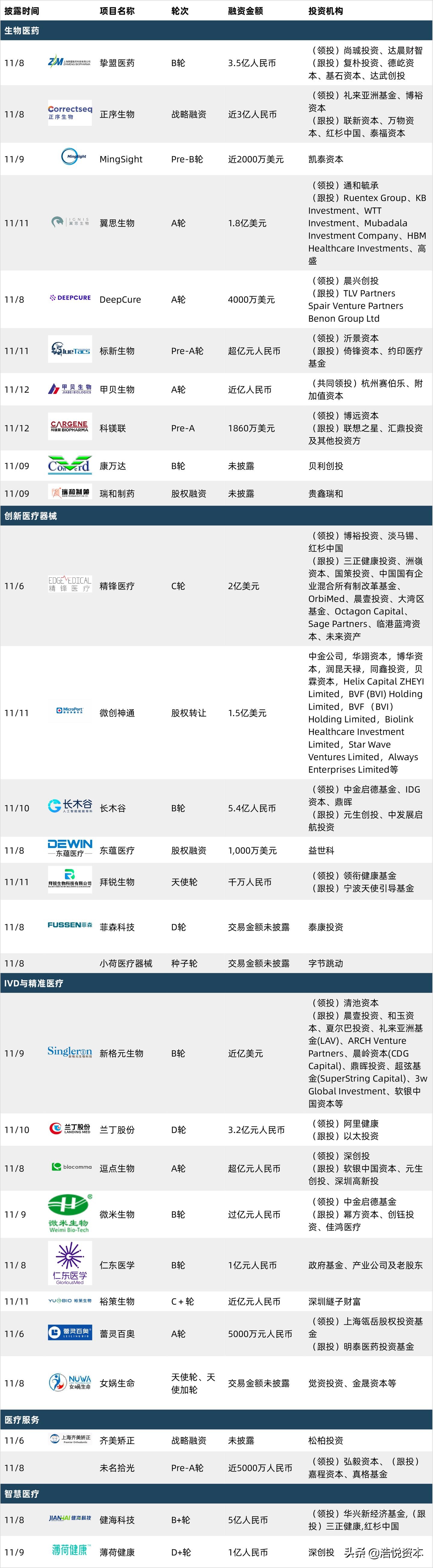Click the EDGE MEDICAL 精锋医疗 logo

(x=70, y=584)
